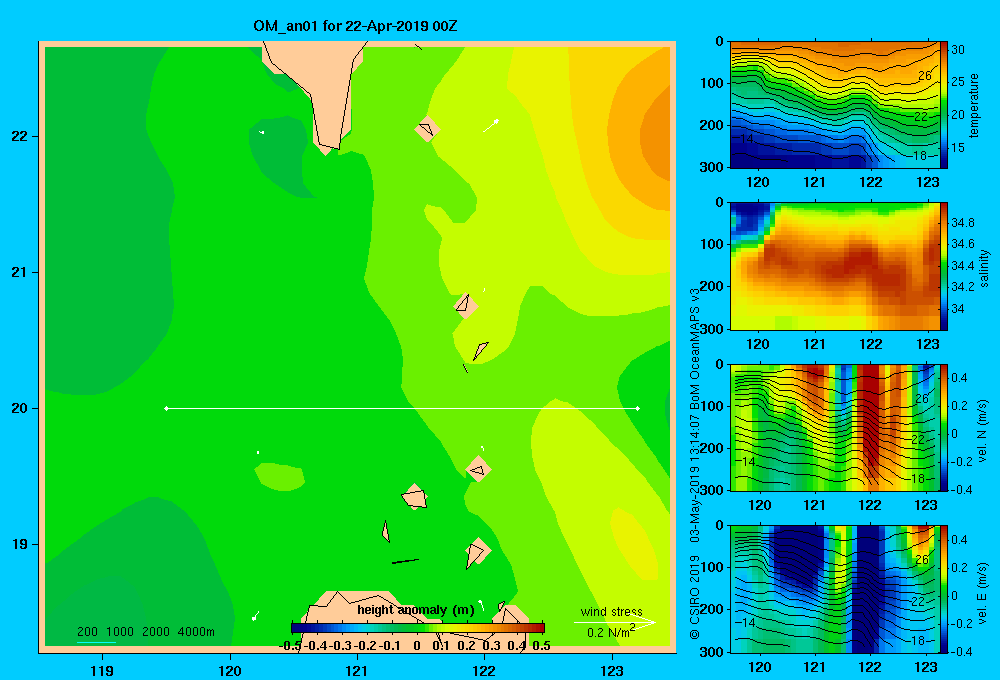This screenshot has height=680, width=1000.
Task: Click the "34.8" salinity scale value
Action: [x=962, y=223]
